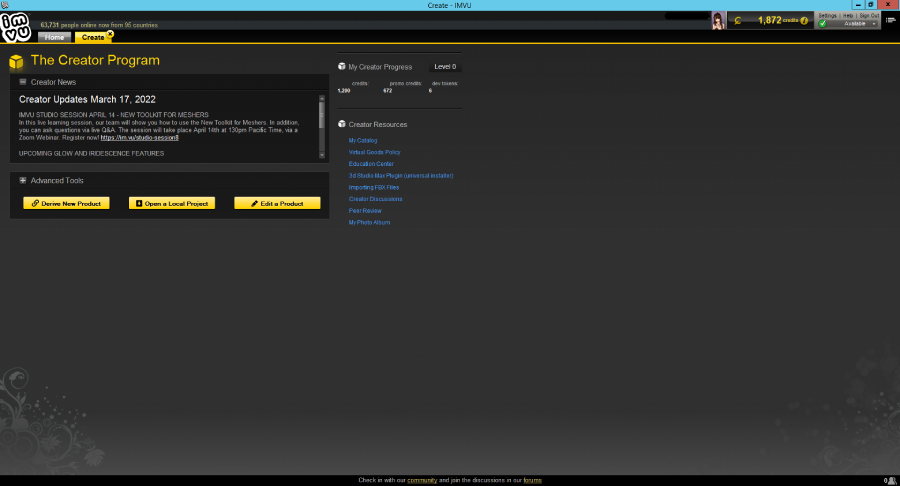Screen dimensions: 900x486
Task: Select the Create tab
Action: coord(92,37)
